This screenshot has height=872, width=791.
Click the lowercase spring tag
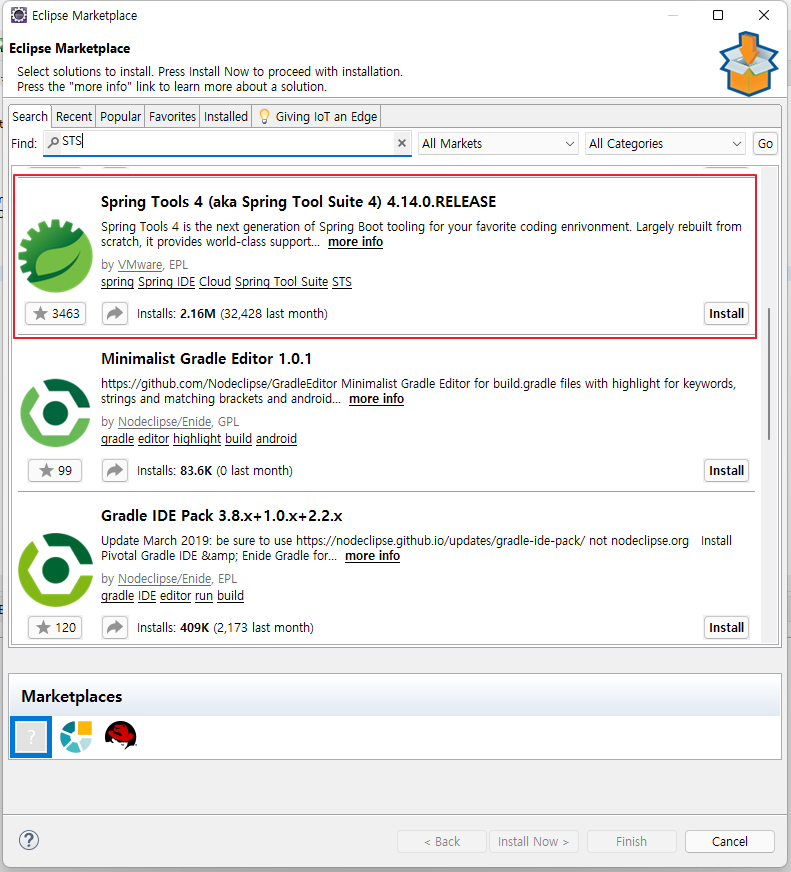117,282
